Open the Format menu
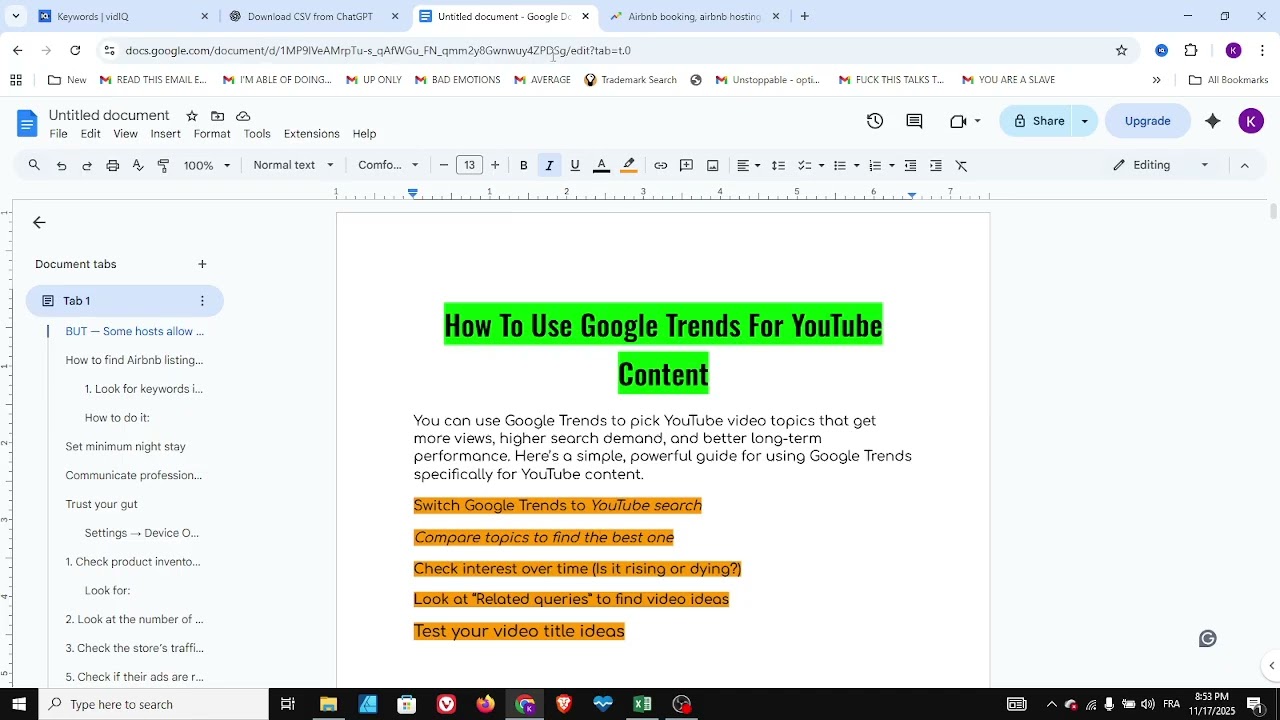Image resolution: width=1280 pixels, height=720 pixels. click(x=212, y=134)
